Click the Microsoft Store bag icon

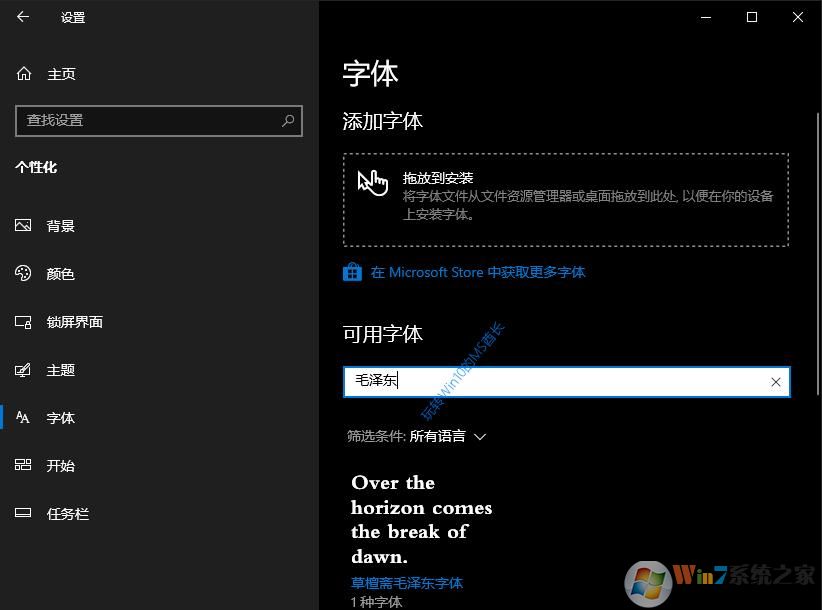[x=352, y=272]
